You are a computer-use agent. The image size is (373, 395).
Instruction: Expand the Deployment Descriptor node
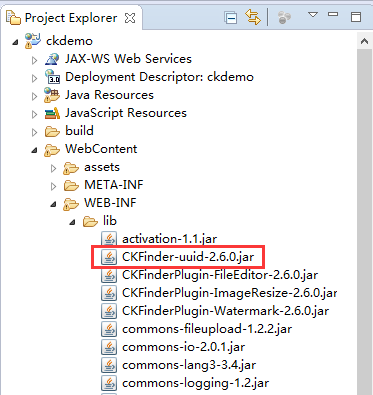coord(34,78)
